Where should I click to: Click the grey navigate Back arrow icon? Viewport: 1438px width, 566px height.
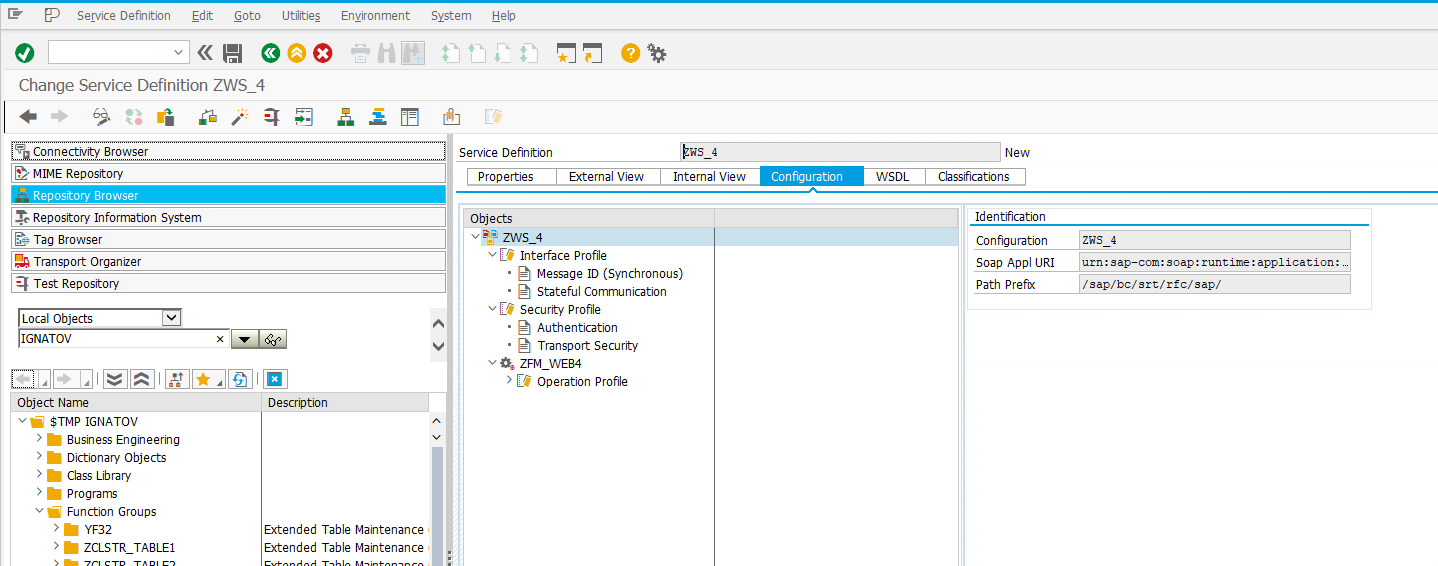tap(29, 117)
